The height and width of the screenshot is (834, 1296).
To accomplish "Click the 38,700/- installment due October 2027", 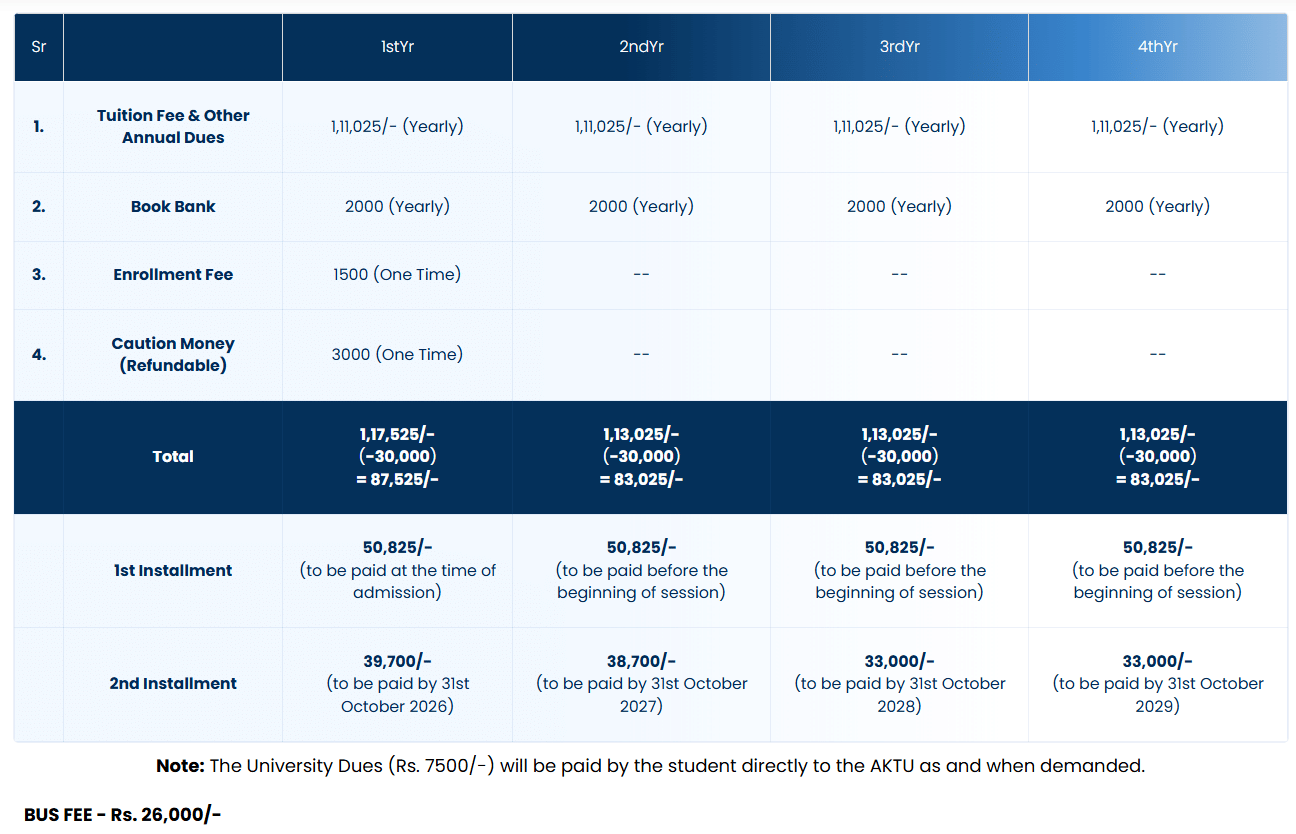I will coord(641,662).
